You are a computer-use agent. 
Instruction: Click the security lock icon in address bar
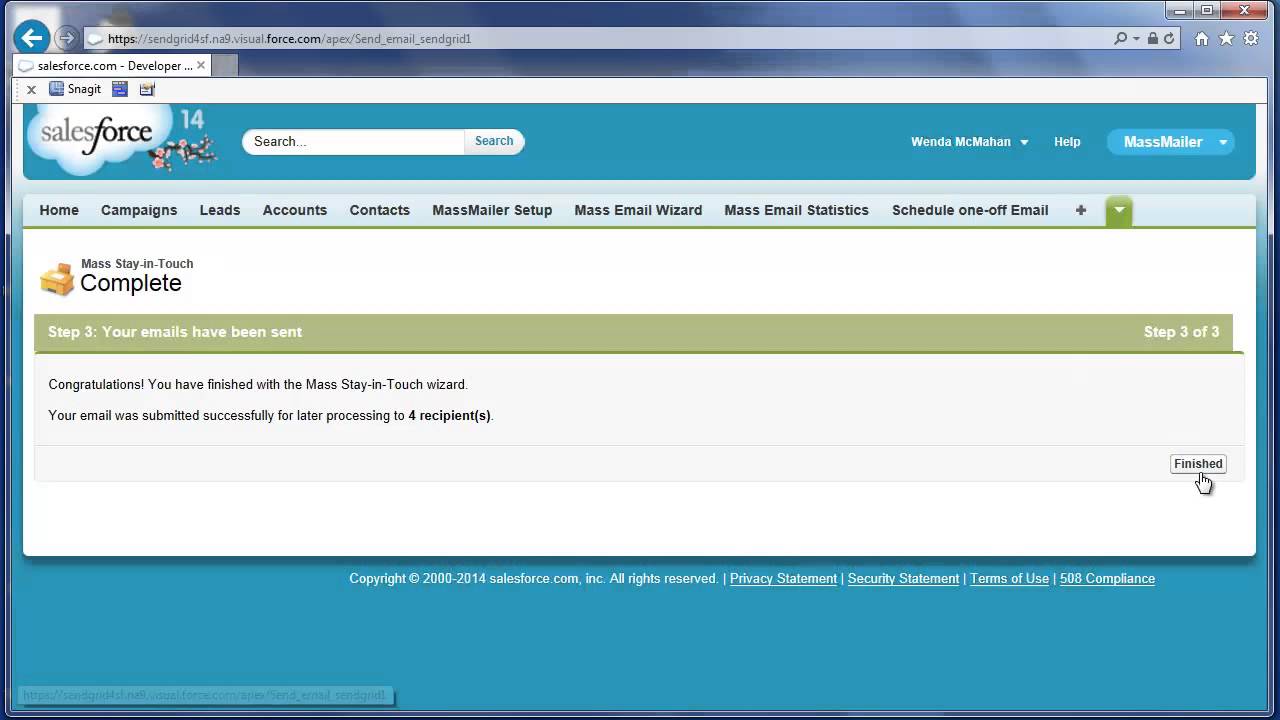click(x=1153, y=39)
